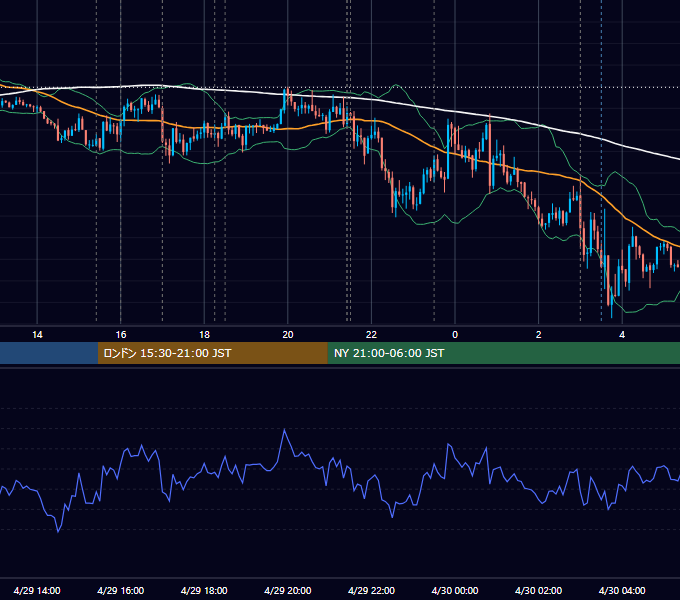Click the hour label 18 on the price chart axis
680x600 pixels.
tap(204, 335)
